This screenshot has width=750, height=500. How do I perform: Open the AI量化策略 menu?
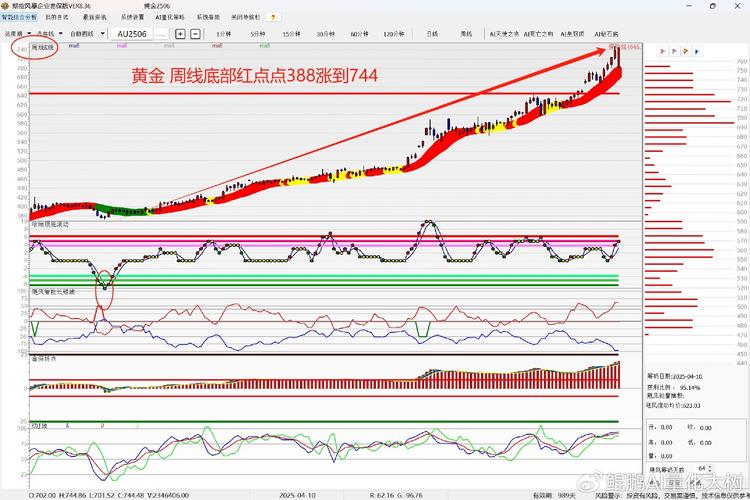click(x=170, y=17)
